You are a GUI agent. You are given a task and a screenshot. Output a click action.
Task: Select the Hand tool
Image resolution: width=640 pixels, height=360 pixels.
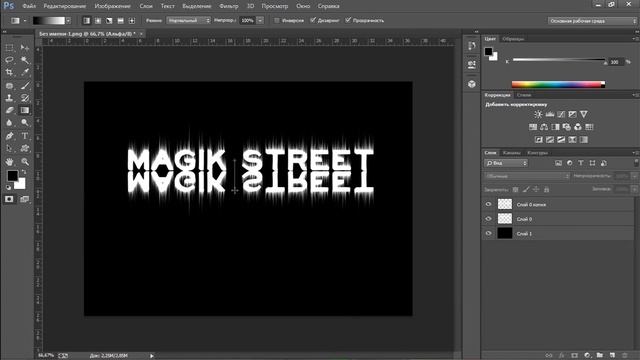(x=9, y=162)
